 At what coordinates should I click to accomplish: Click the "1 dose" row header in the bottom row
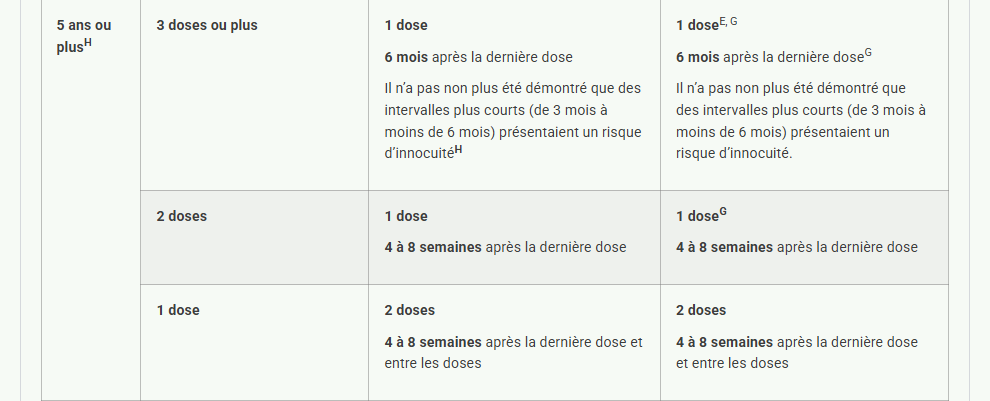click(178, 310)
